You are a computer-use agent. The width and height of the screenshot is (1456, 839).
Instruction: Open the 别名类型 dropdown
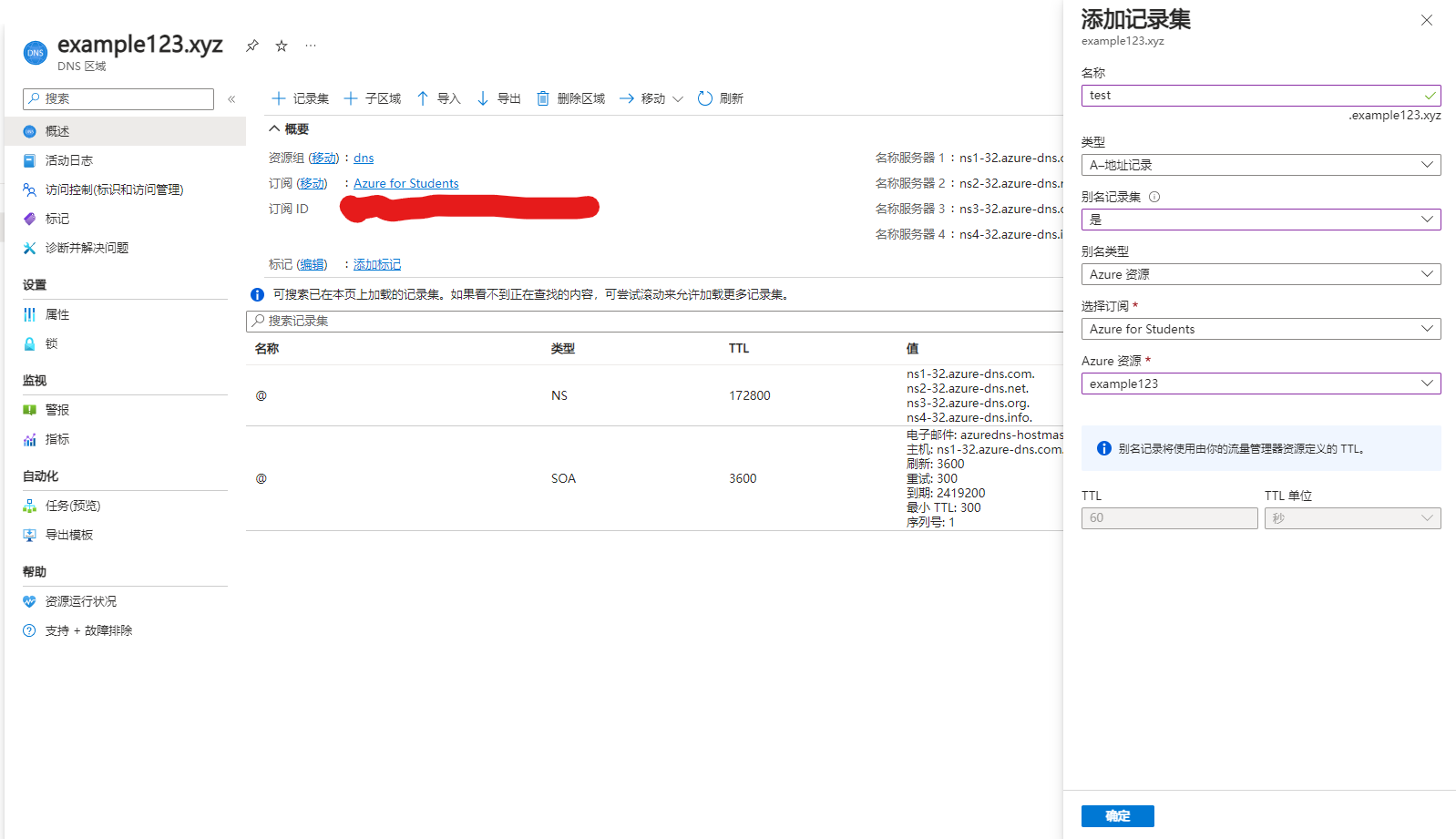(x=1260, y=274)
